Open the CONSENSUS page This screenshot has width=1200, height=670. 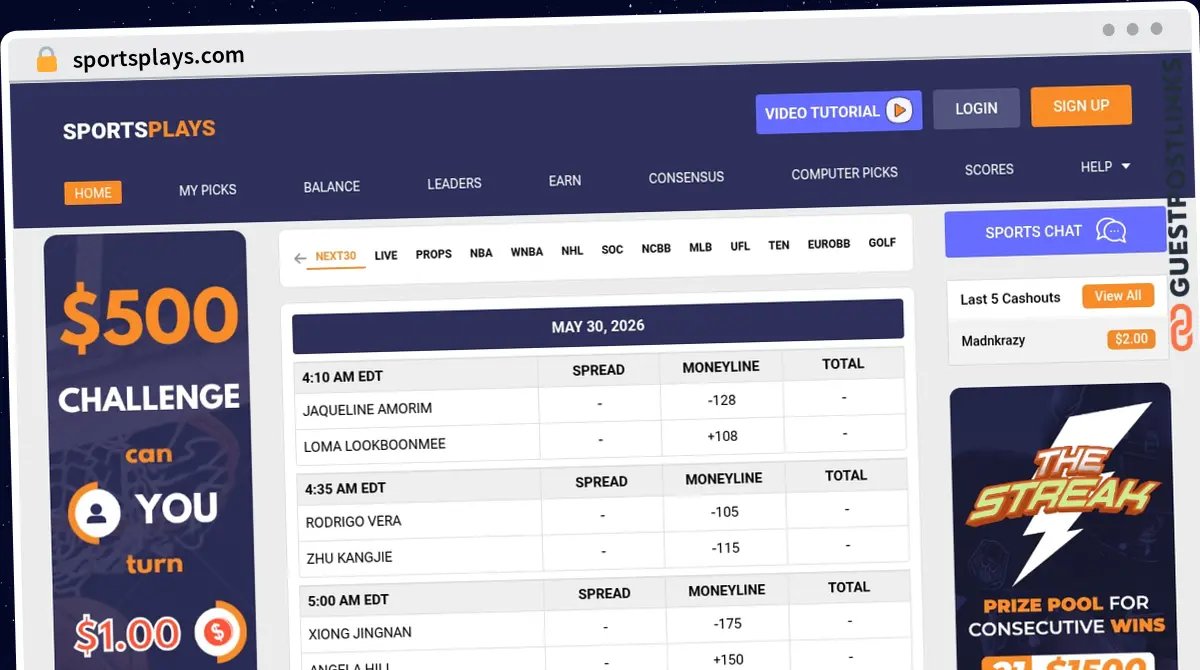[x=686, y=177]
